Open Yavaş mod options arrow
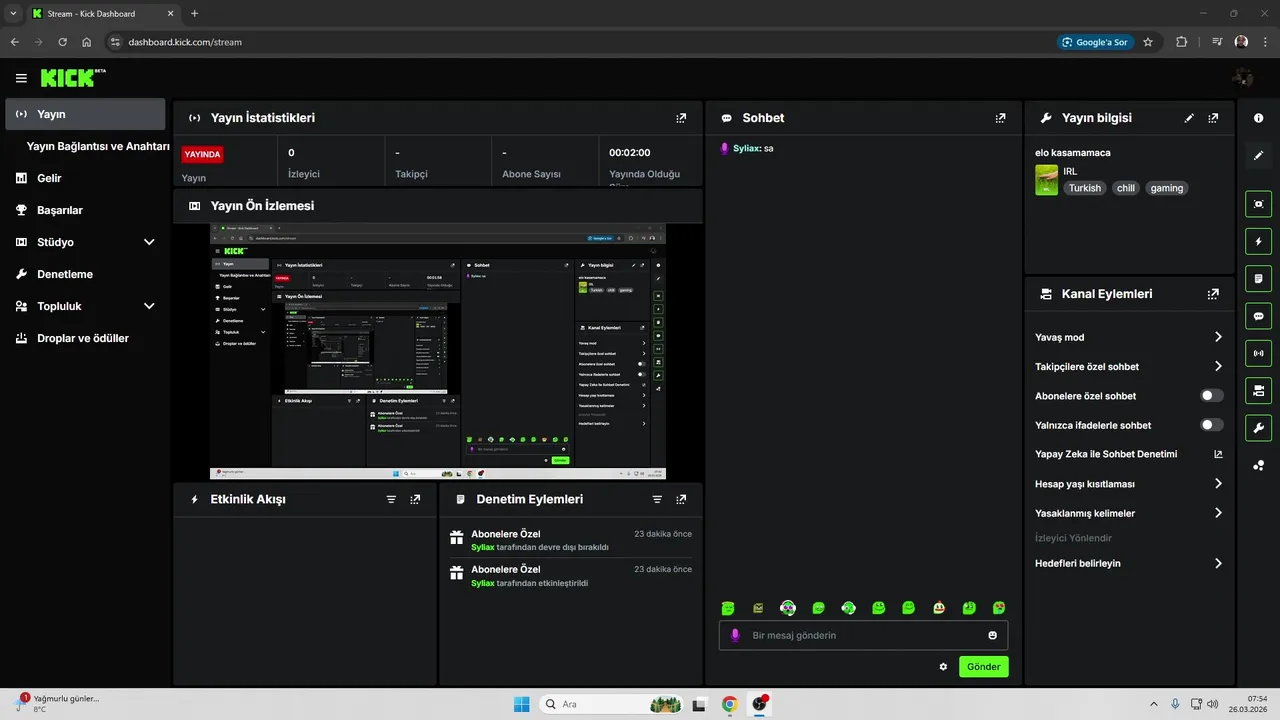Screen dimensions: 1280x720 point(1218,337)
